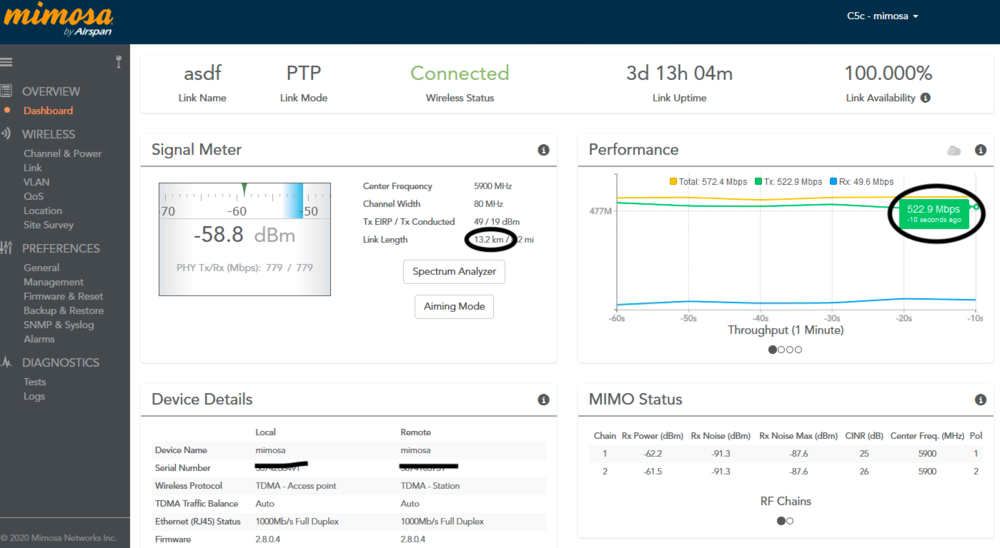Click the Performance panel info icon

click(981, 150)
